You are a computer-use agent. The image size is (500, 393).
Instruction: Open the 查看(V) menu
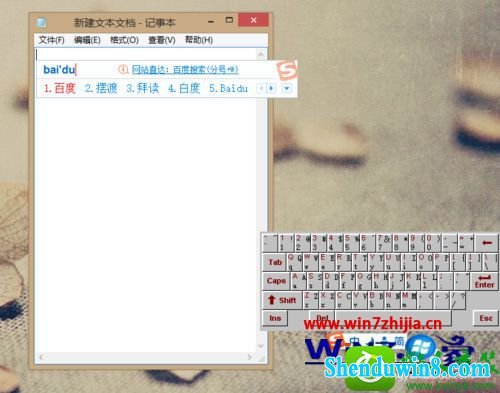162,40
